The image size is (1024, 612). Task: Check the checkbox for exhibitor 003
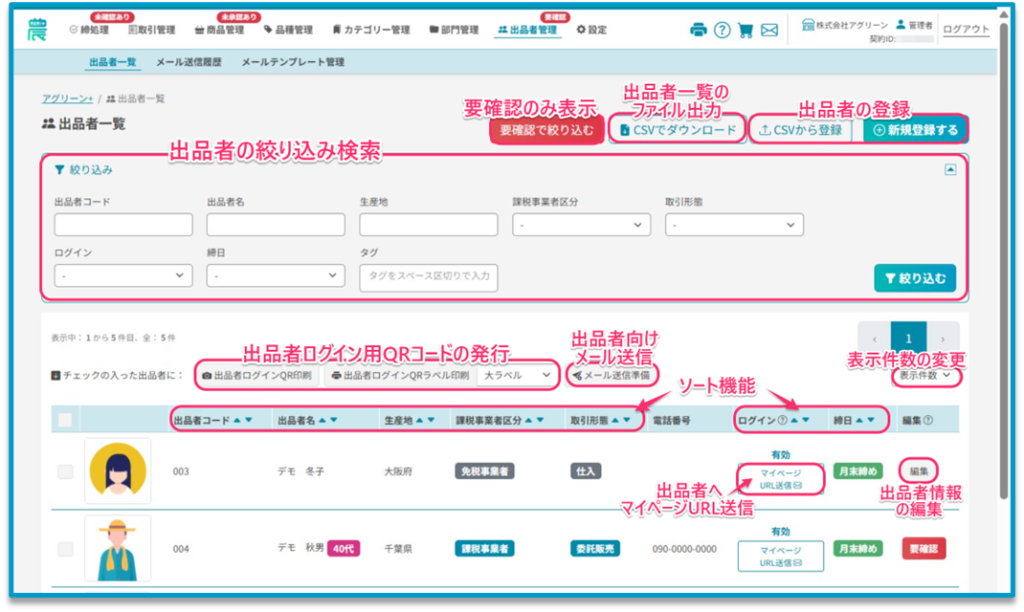(65, 471)
